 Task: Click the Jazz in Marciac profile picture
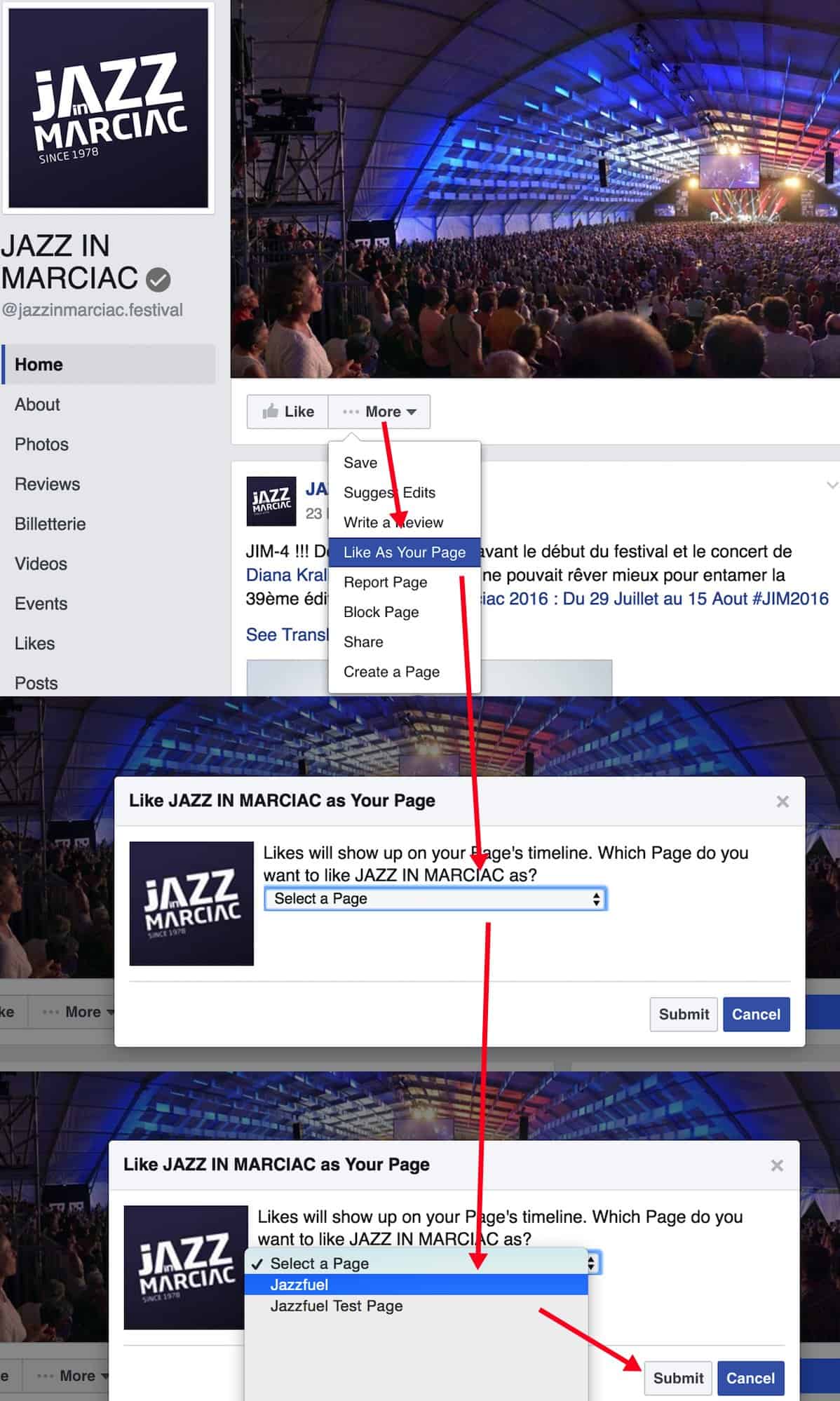click(108, 108)
